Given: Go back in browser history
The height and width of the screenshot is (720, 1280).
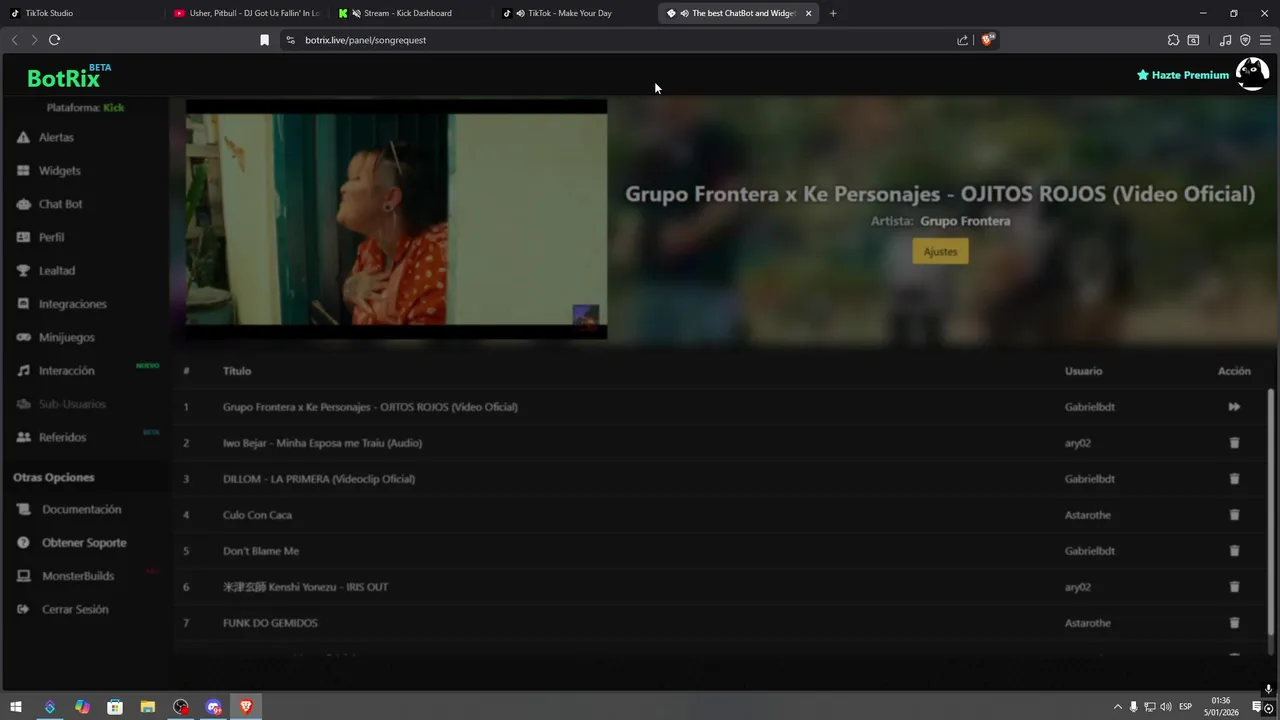Looking at the screenshot, I should 14,40.
